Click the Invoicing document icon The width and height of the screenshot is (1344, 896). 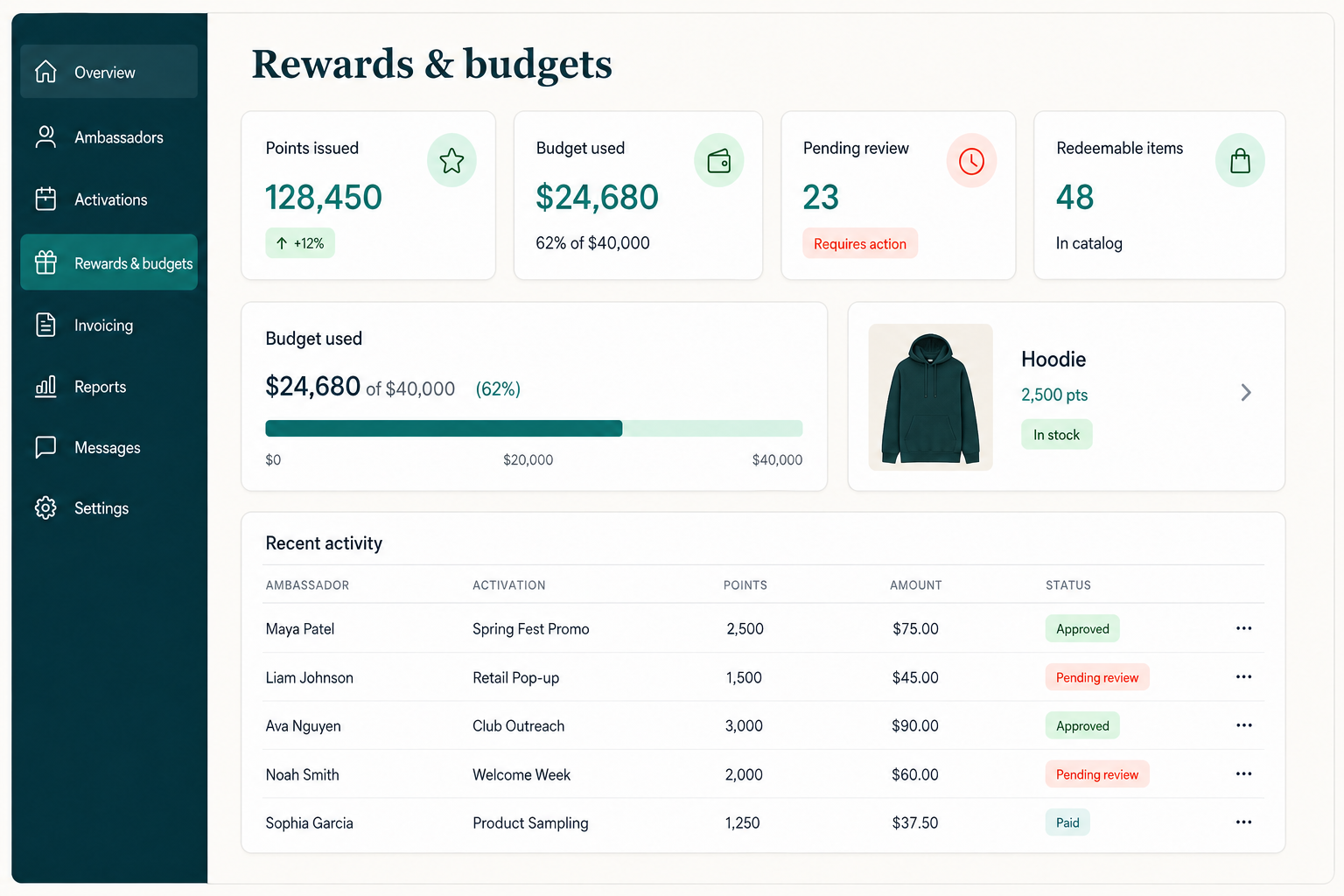tap(45, 325)
